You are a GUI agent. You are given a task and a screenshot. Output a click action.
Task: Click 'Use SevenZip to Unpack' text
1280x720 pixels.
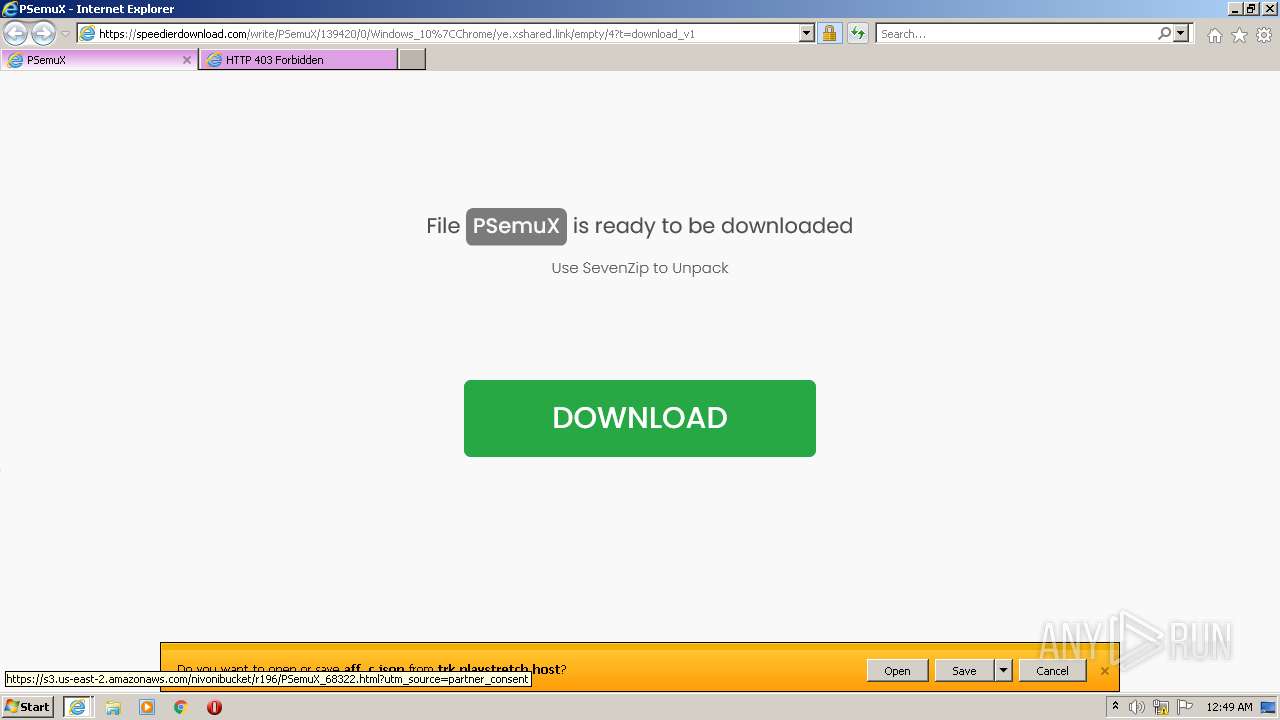[x=640, y=268]
